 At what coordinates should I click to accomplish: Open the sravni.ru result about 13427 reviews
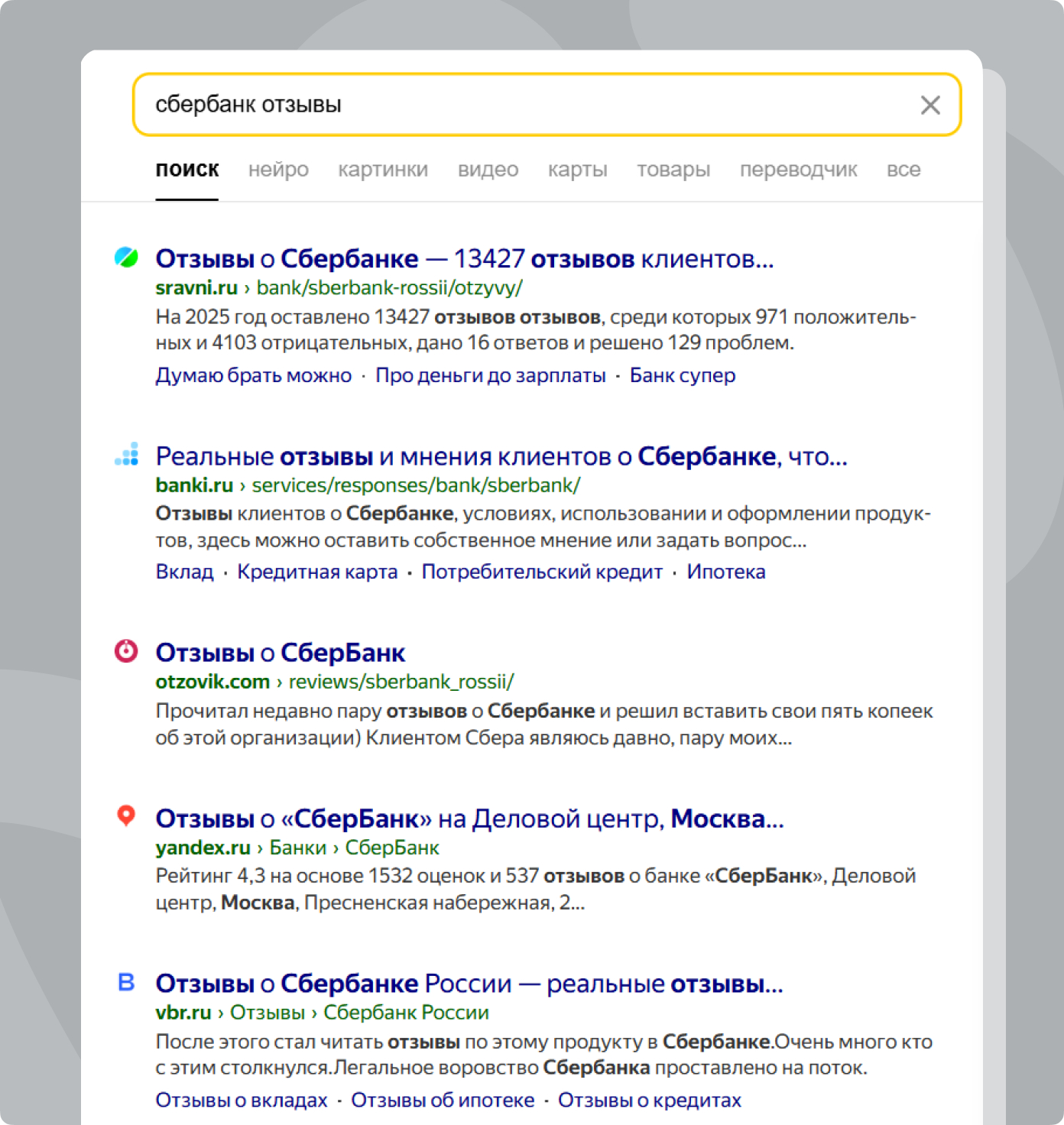coord(464,259)
